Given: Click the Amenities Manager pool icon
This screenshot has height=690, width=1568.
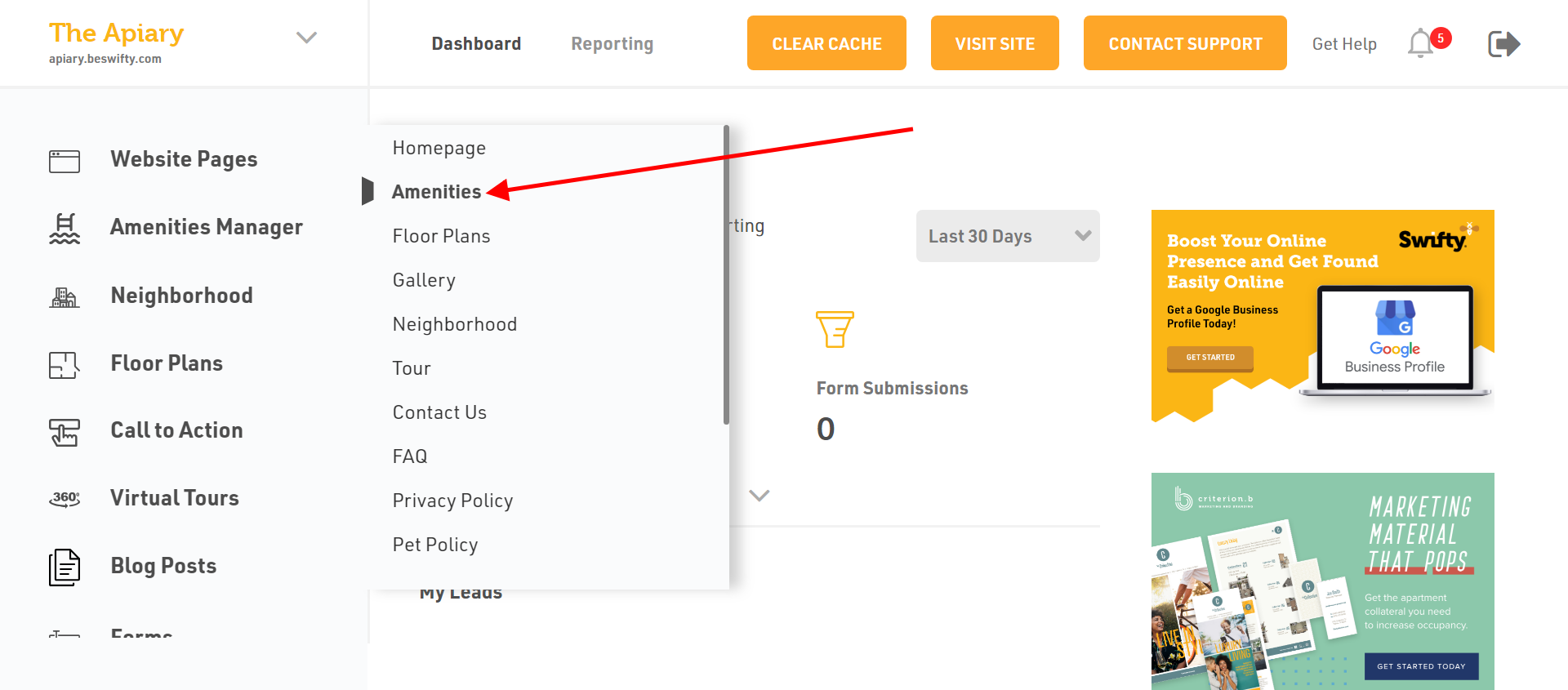Looking at the screenshot, I should coord(65,229).
